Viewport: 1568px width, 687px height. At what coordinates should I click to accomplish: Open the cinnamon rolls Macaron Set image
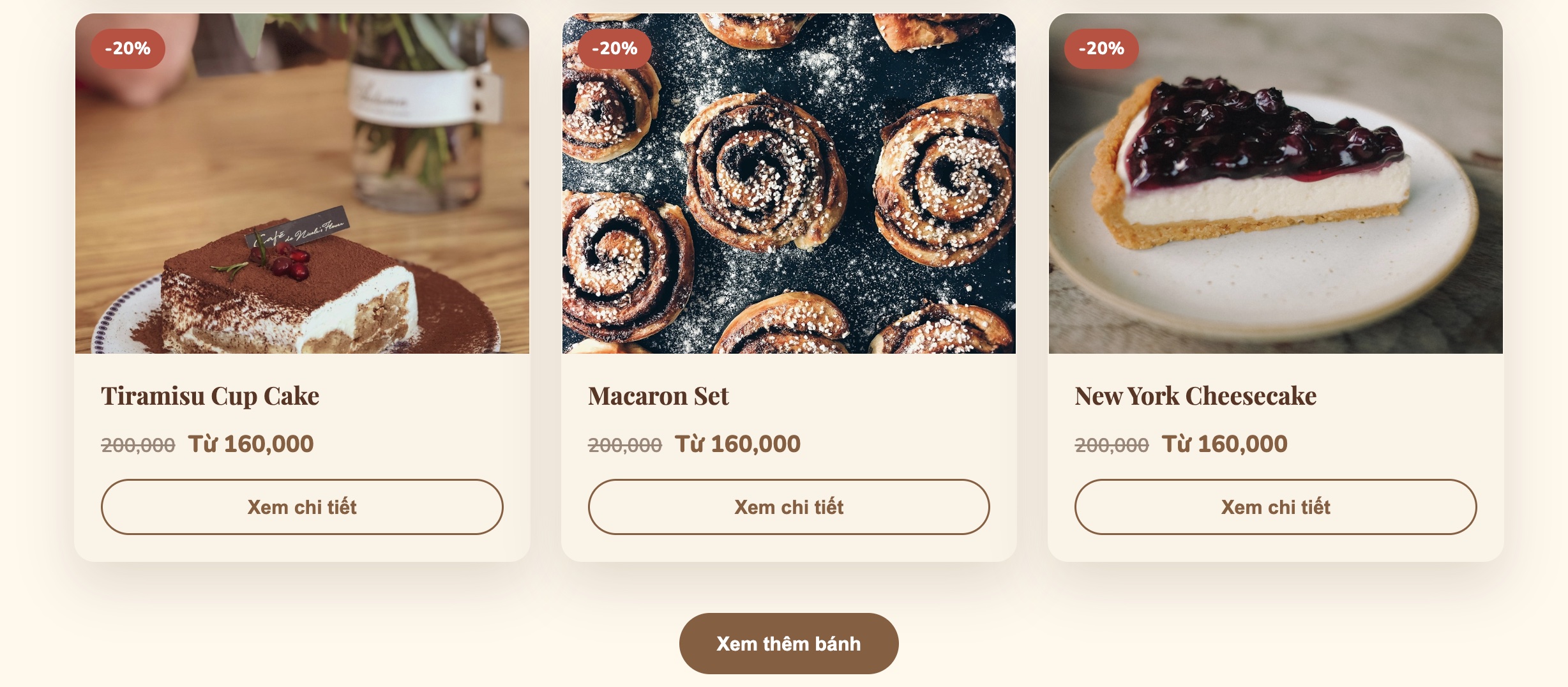pyautogui.click(x=788, y=183)
